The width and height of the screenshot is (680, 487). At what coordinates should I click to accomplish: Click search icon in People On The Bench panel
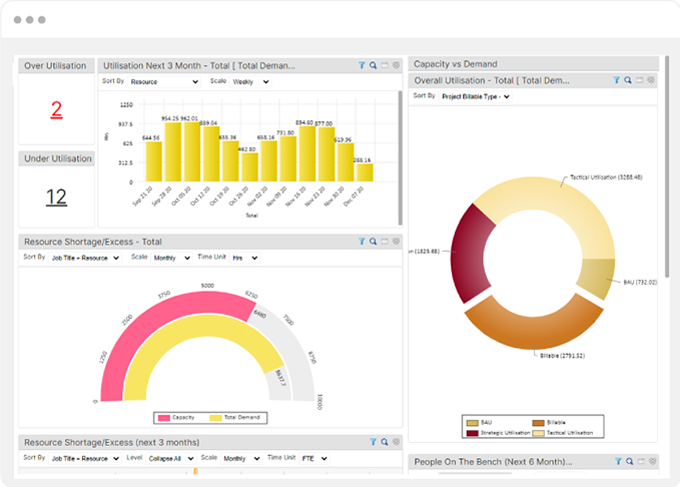pyautogui.click(x=629, y=461)
